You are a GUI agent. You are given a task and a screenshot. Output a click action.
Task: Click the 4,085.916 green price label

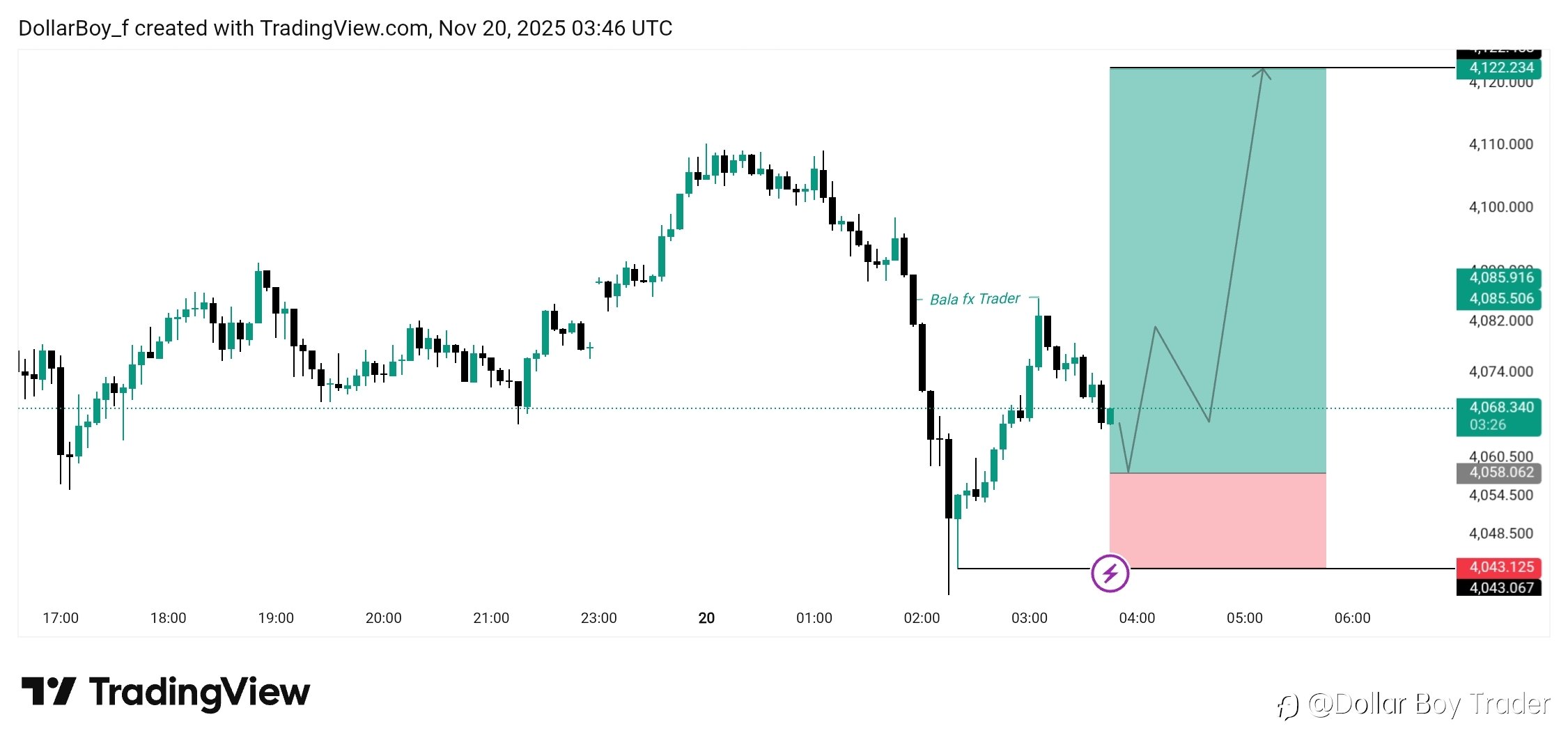click(x=1498, y=277)
